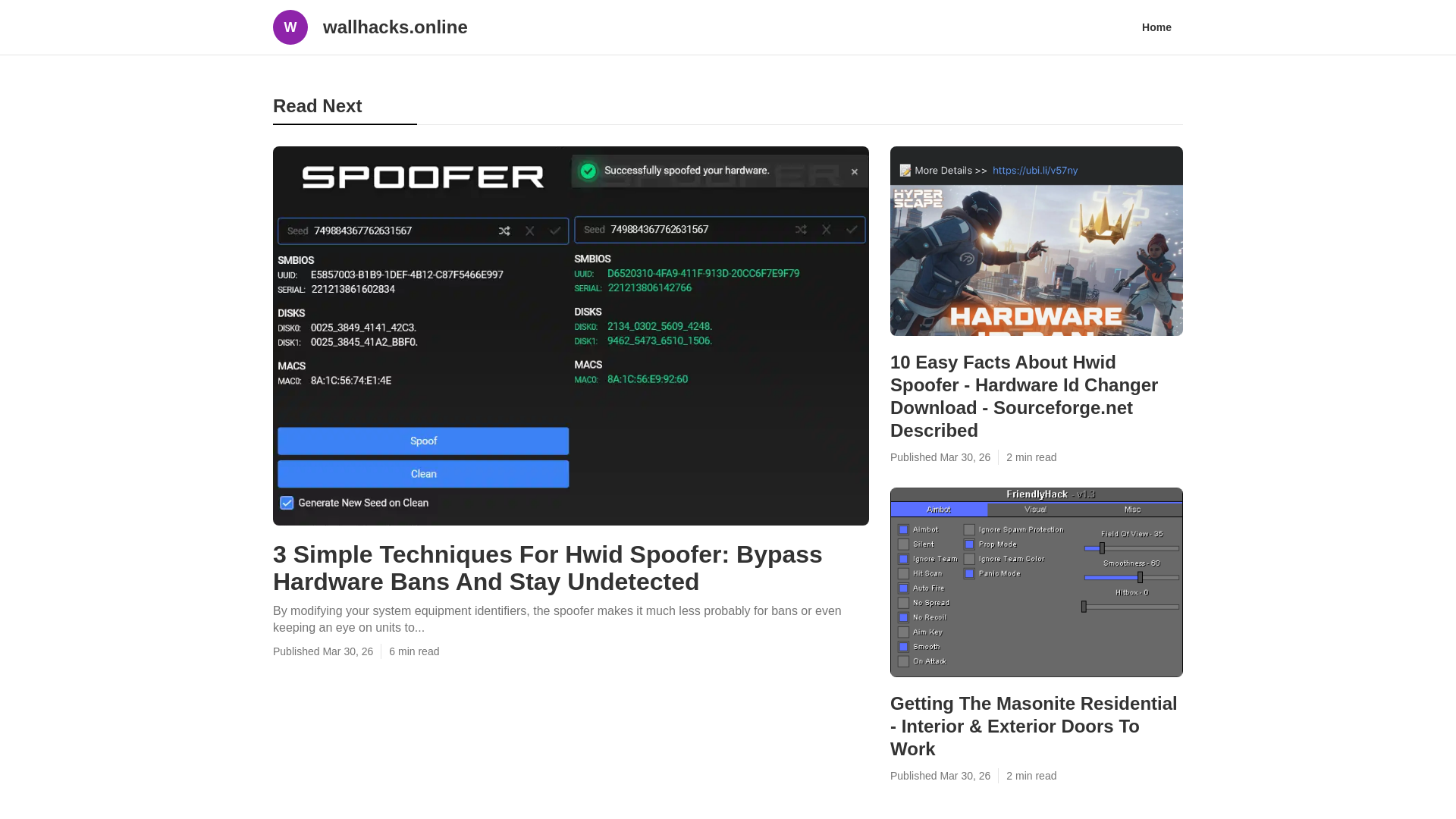This screenshot has width=1456, height=819.
Task: Open article 'Getting The Masonite Residential' doors
Action: click(1034, 726)
